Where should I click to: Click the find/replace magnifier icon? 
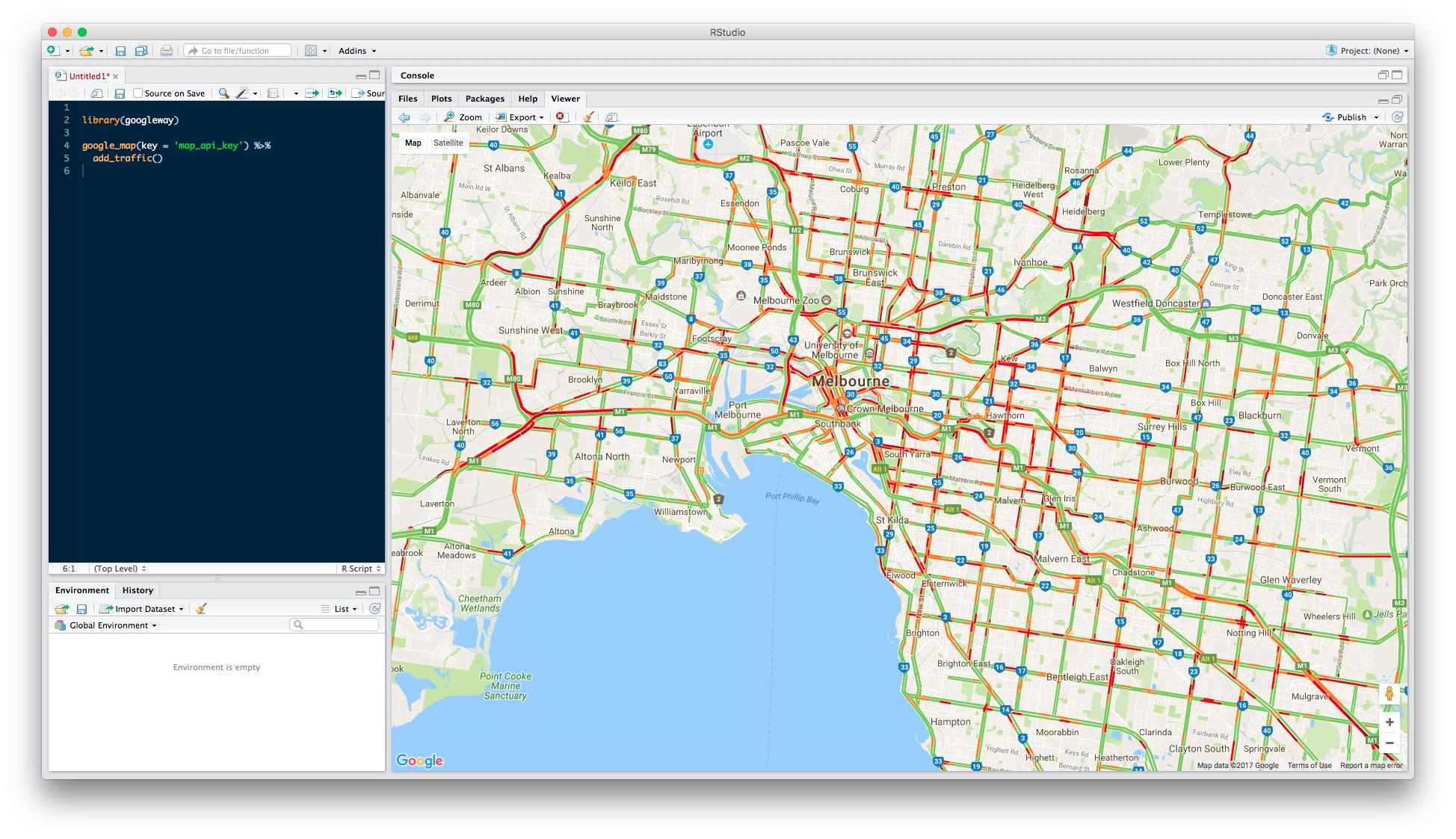(223, 93)
